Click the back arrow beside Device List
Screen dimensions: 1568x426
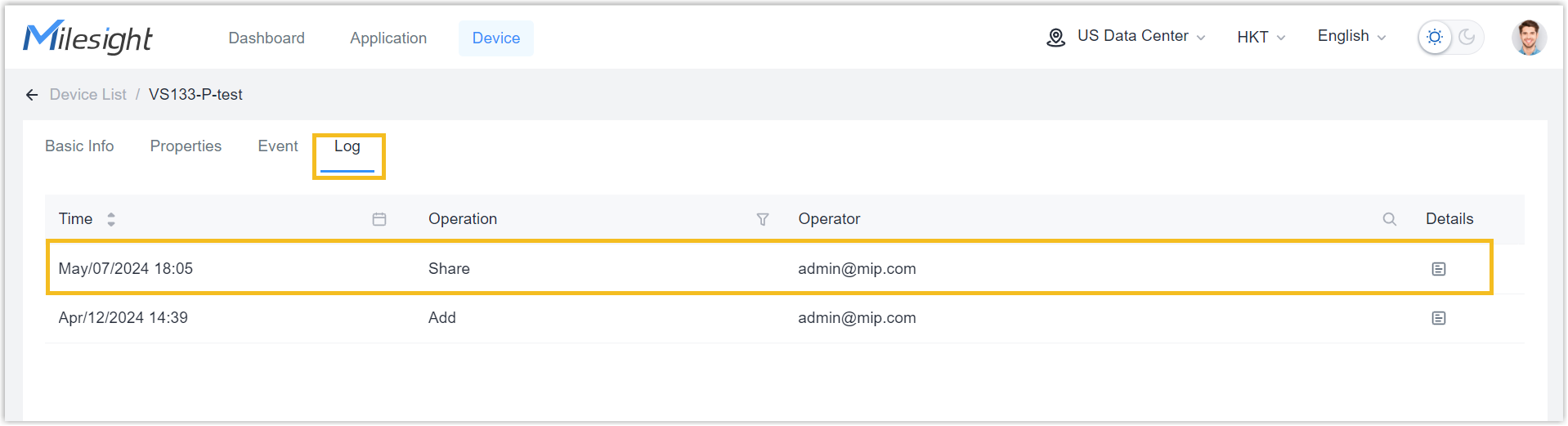[x=32, y=95]
